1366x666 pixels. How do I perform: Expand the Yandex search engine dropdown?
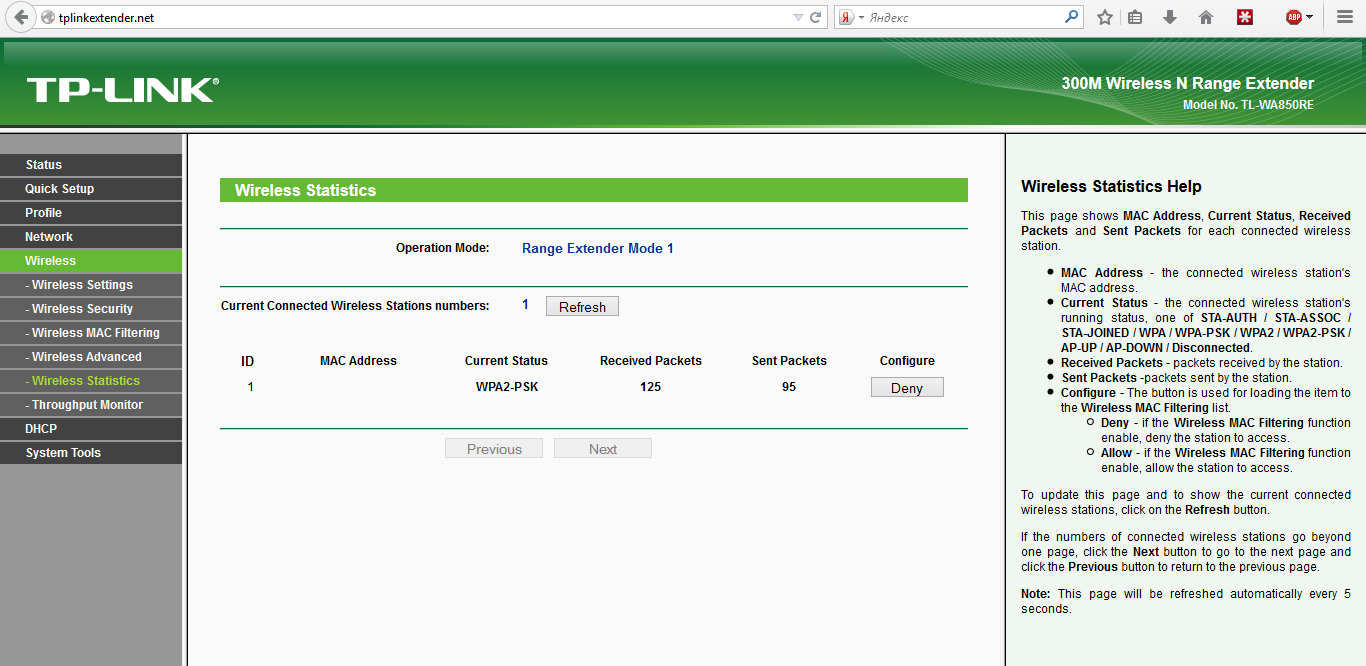coord(861,18)
